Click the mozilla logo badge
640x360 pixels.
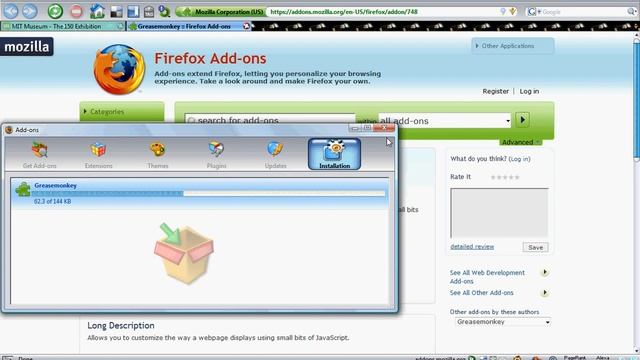click(27, 47)
